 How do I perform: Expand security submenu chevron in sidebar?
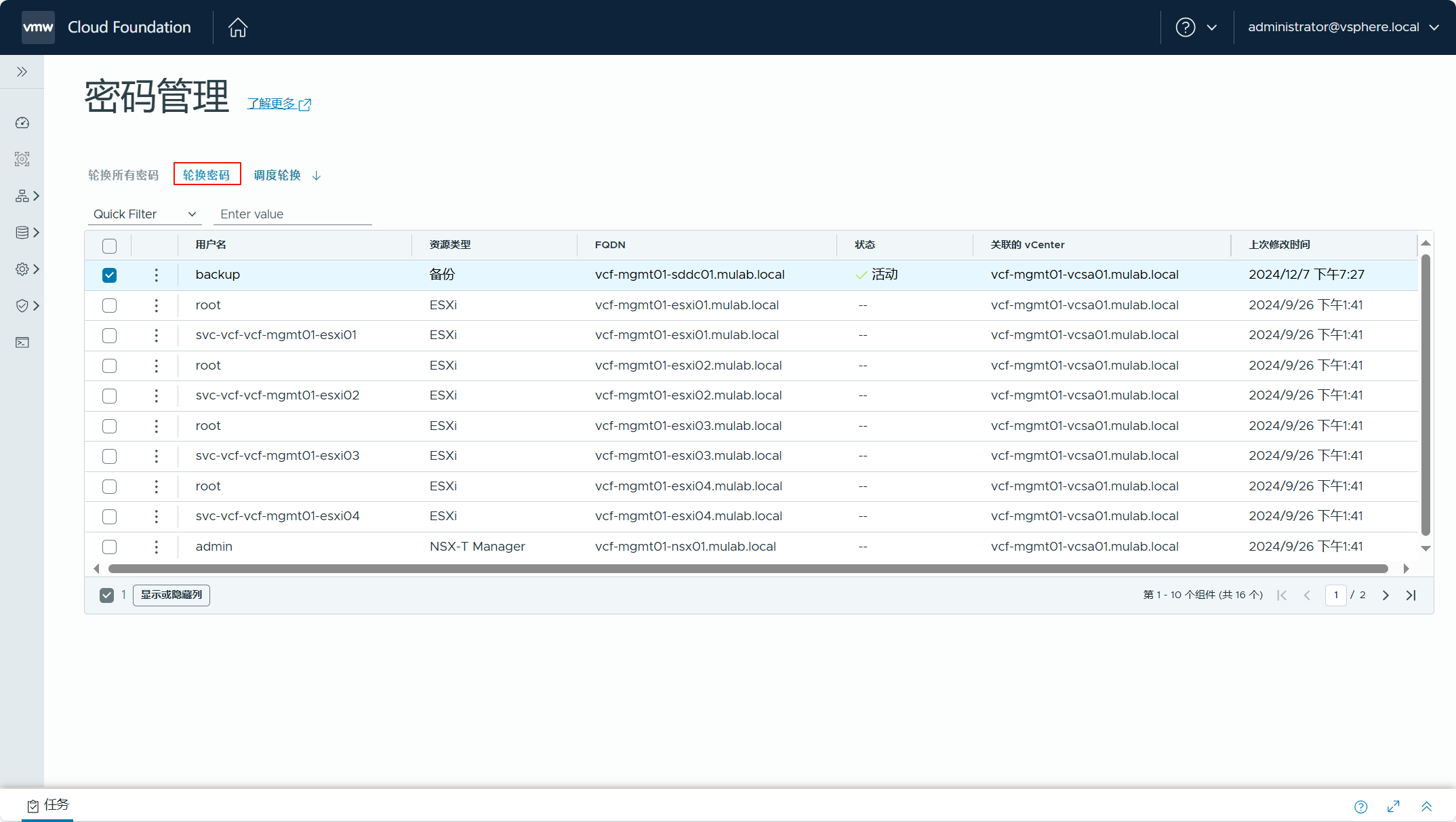click(x=37, y=306)
